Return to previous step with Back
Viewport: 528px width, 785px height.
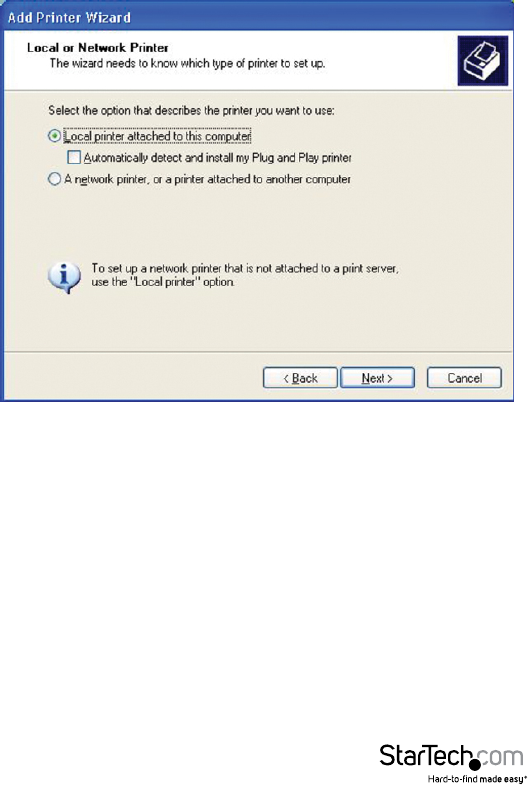pyautogui.click(x=300, y=378)
